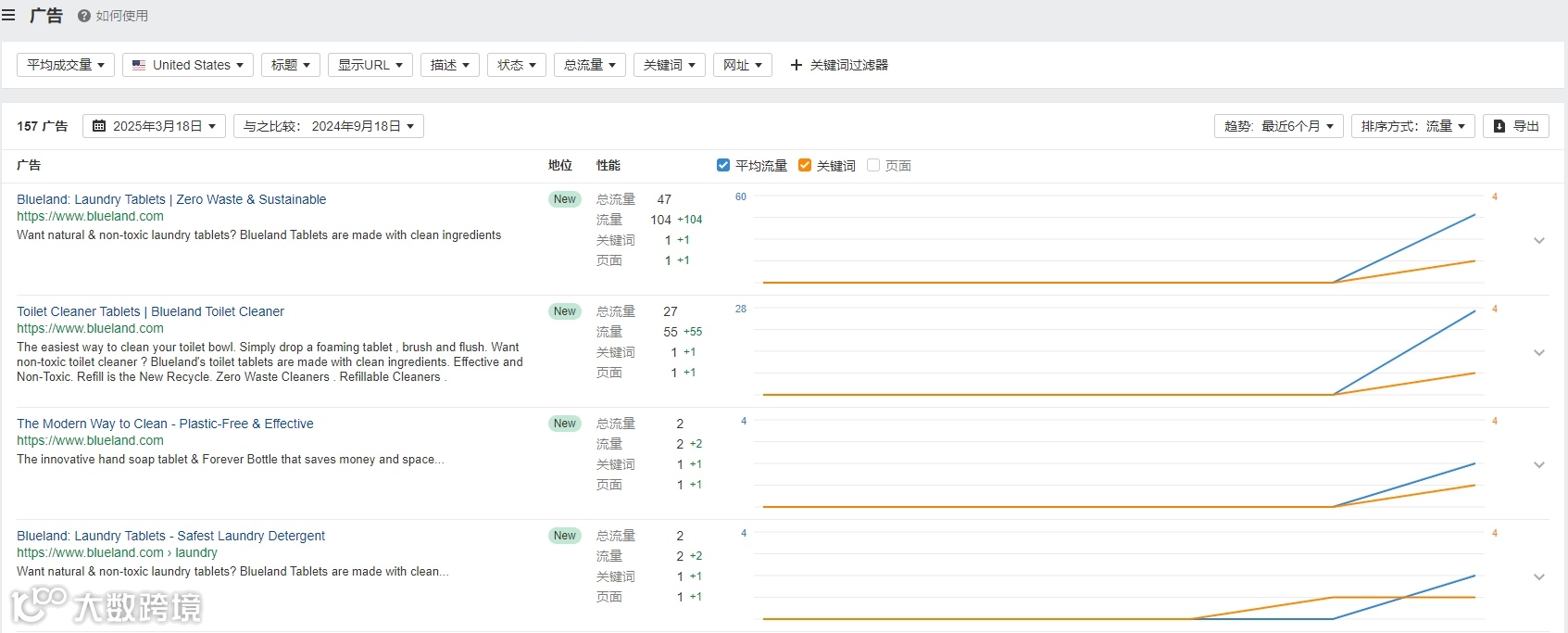Open blueland.com URL under Modern Way ad
This screenshot has width=1568, height=633.
tap(90, 440)
